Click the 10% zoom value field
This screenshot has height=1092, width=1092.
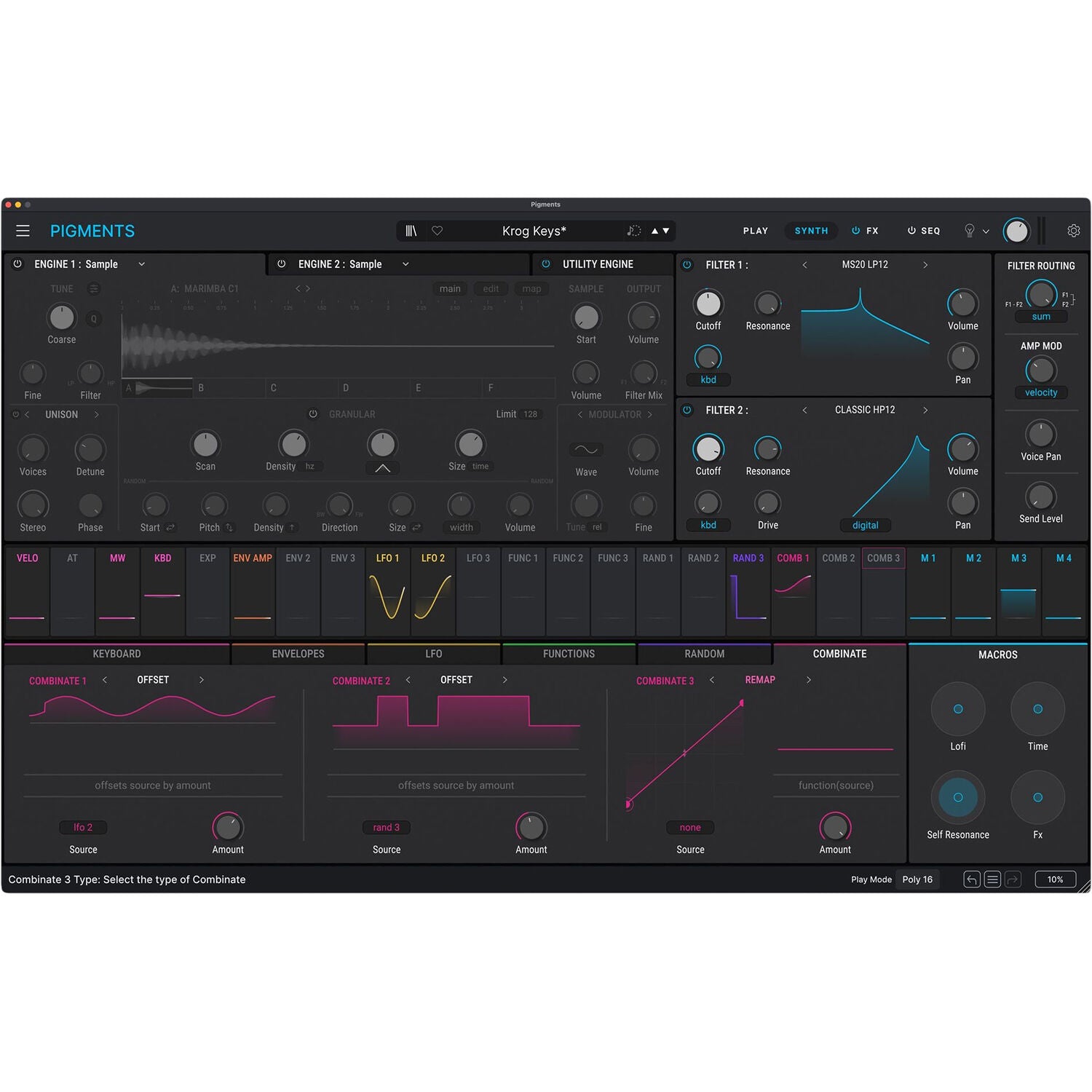tap(1056, 879)
